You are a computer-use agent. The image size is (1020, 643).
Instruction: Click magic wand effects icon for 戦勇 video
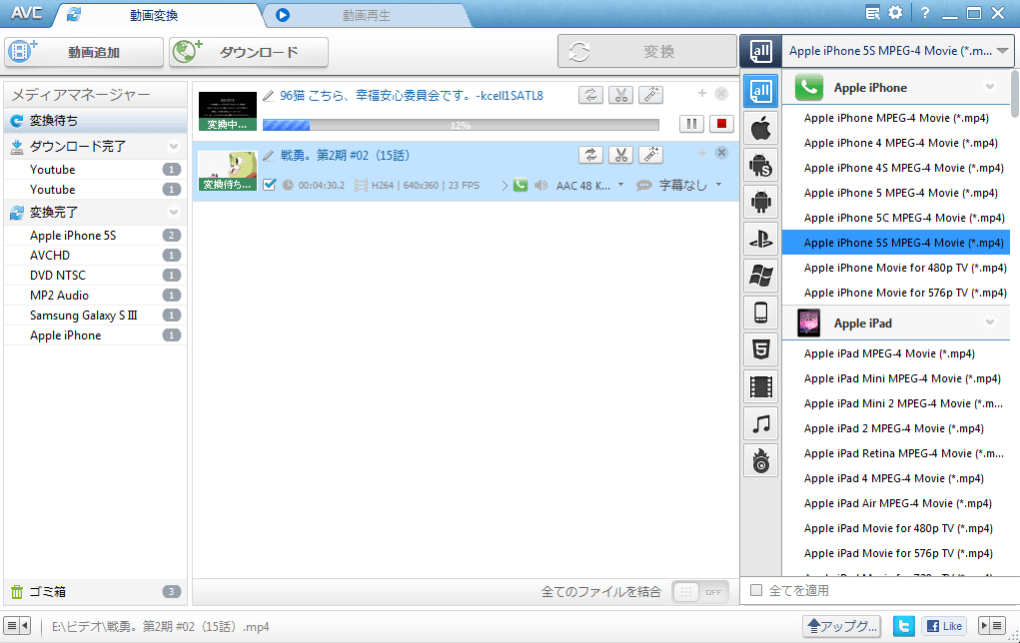click(651, 155)
